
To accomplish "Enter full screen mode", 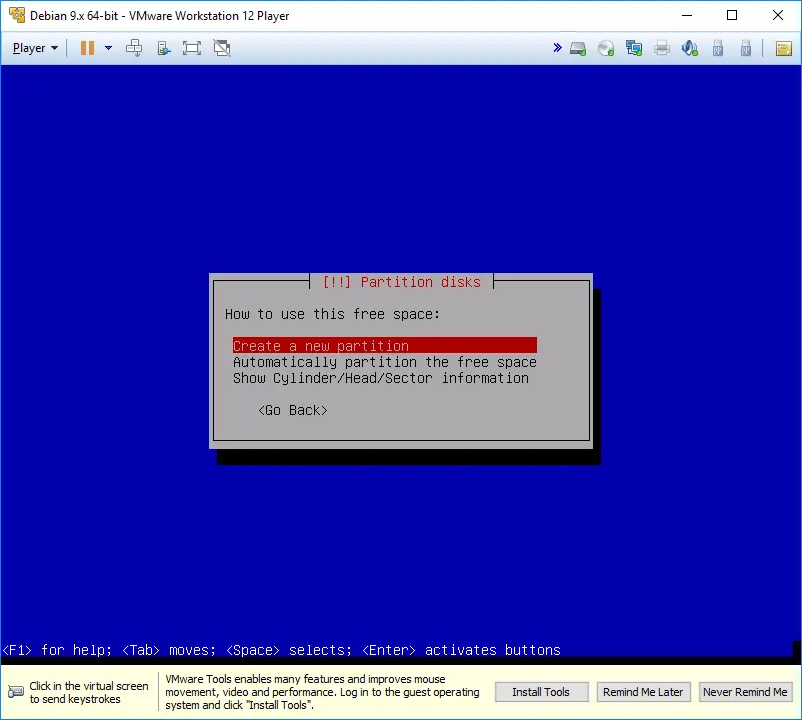I will (x=192, y=48).
